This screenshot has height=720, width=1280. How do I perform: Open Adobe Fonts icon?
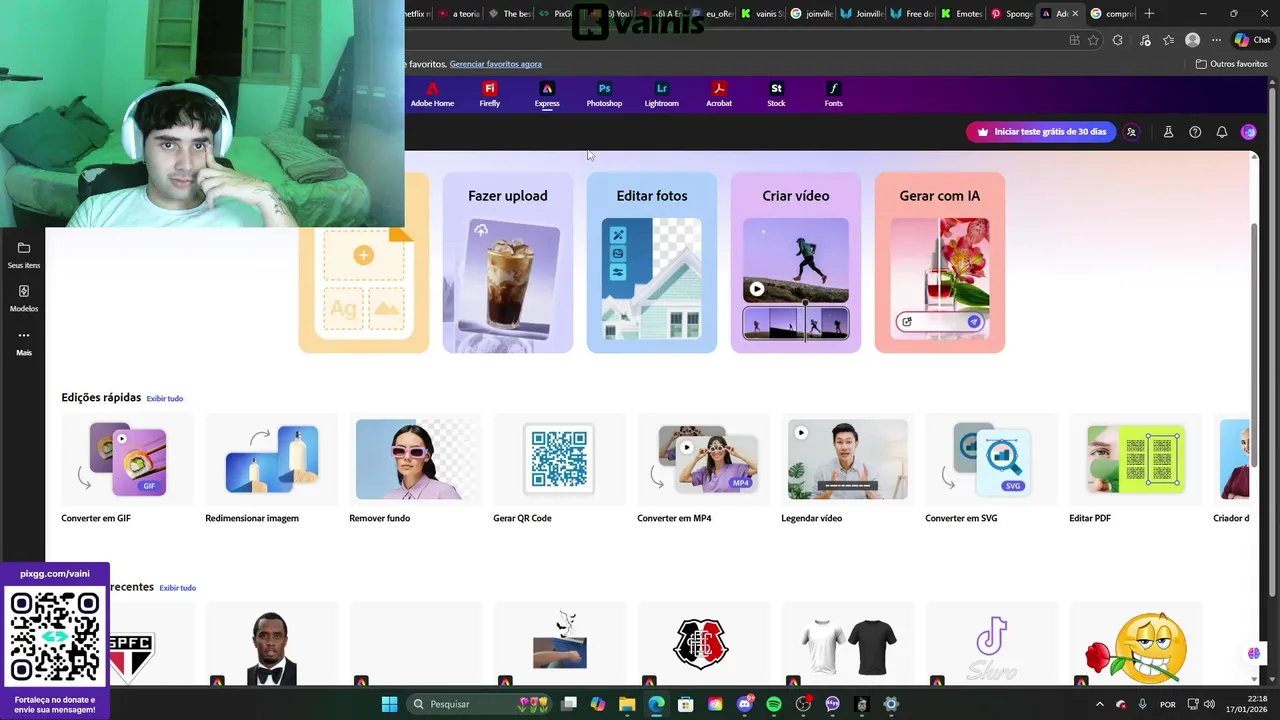pos(833,95)
